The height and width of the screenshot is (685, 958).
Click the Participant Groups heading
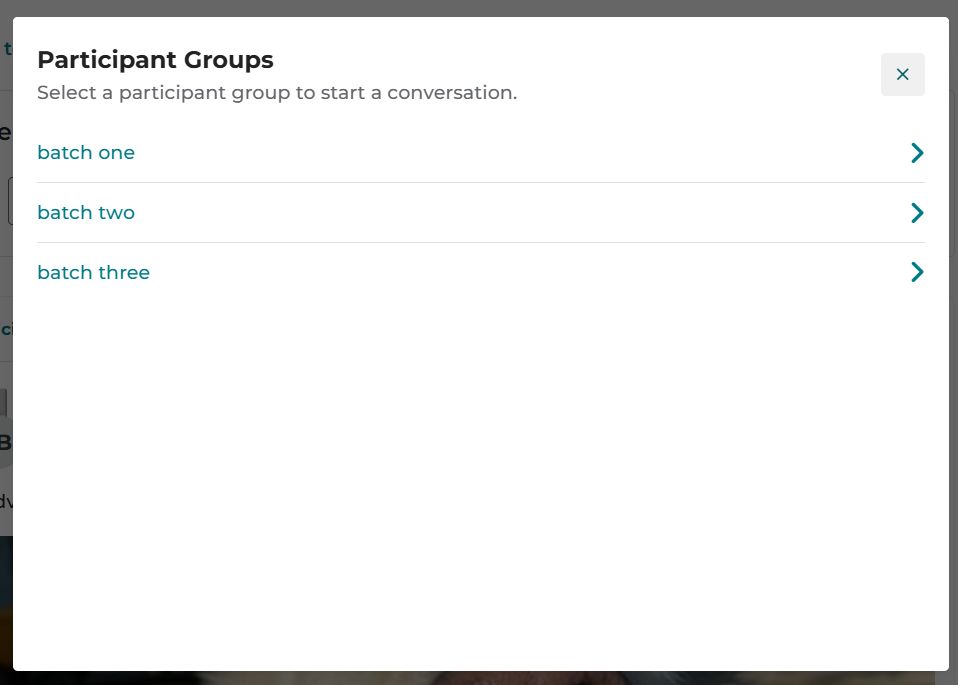[x=155, y=60]
